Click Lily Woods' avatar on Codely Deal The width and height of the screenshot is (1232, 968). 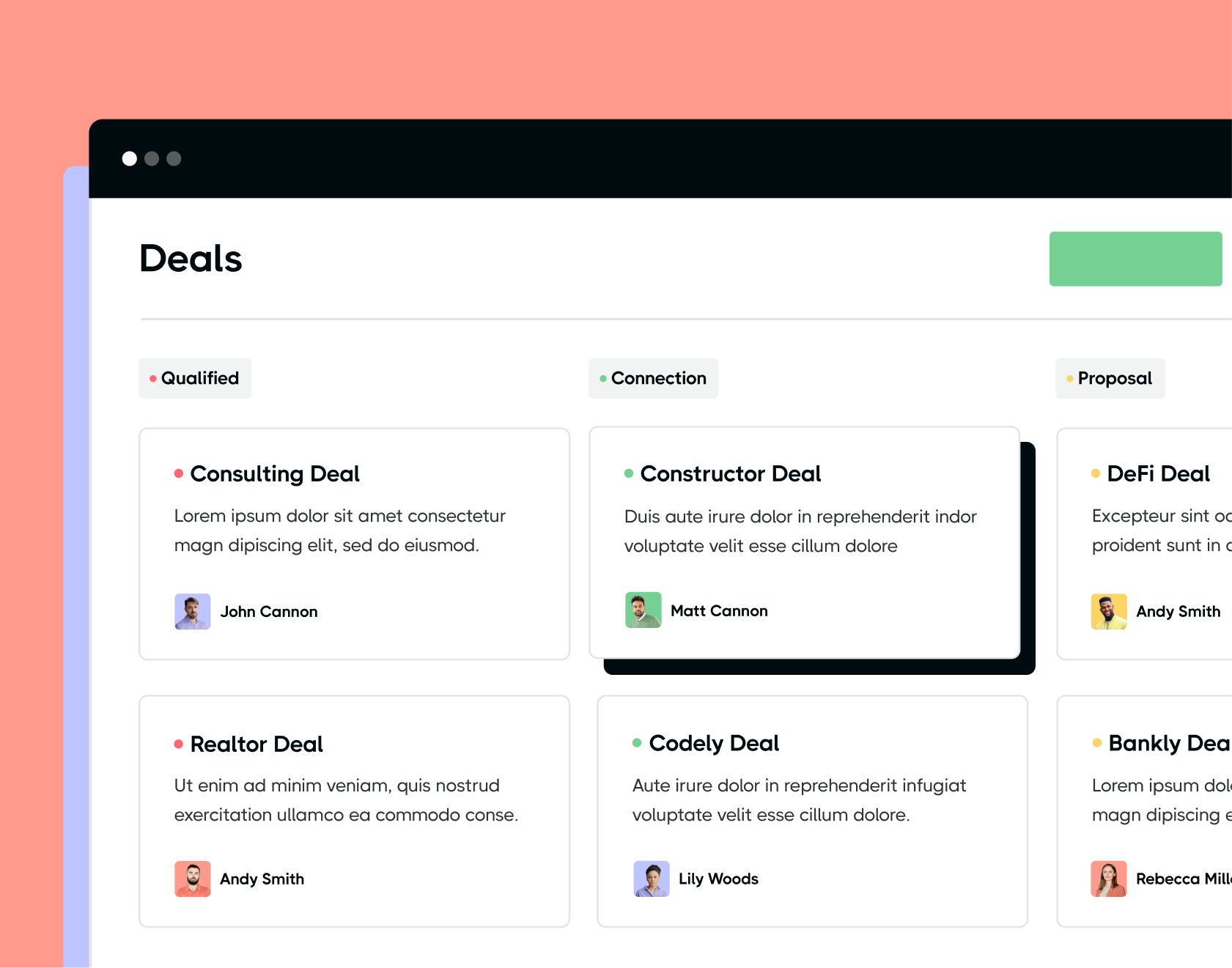[652, 879]
